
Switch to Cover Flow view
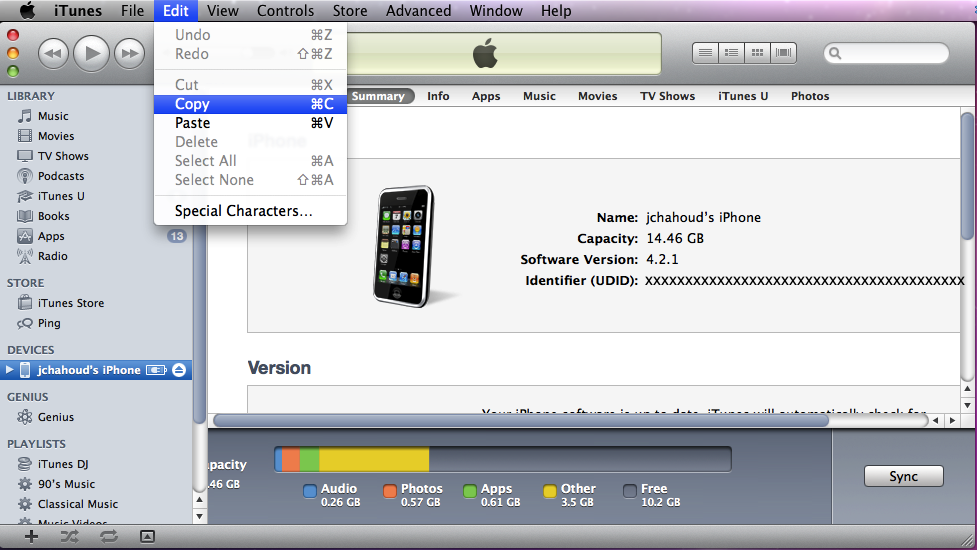pos(784,53)
